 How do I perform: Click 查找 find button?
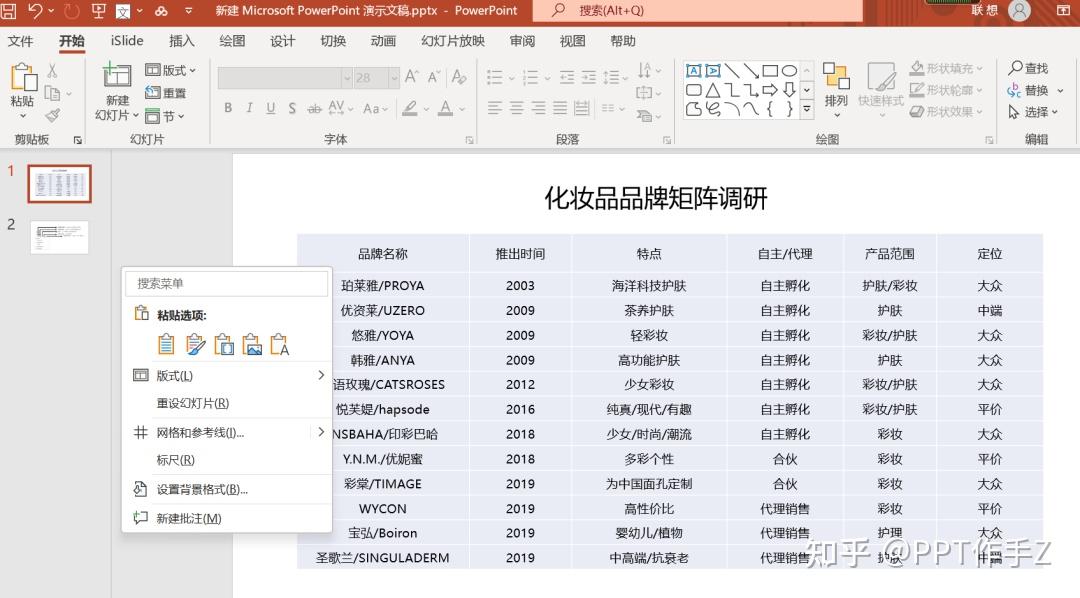1028,68
